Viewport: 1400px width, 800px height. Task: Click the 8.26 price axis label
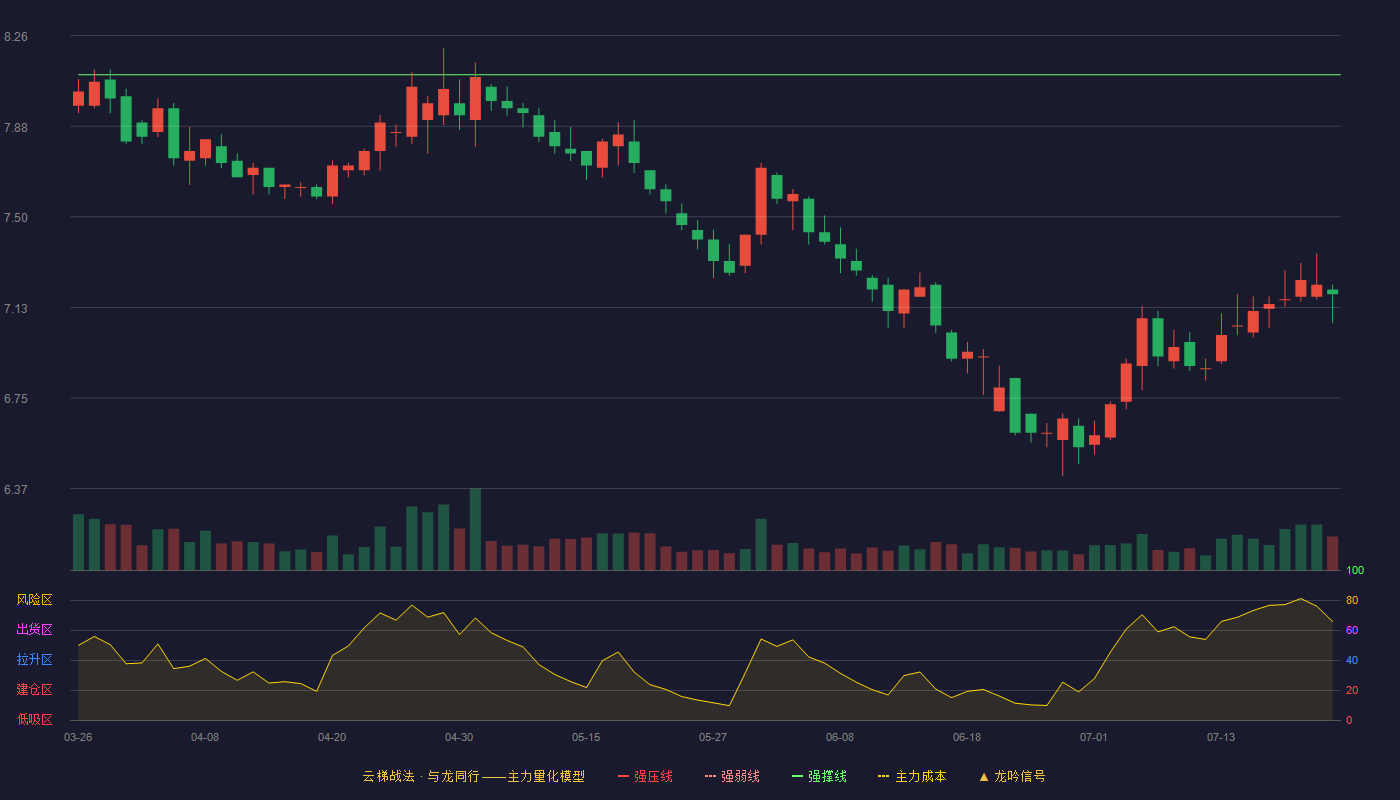point(16,37)
